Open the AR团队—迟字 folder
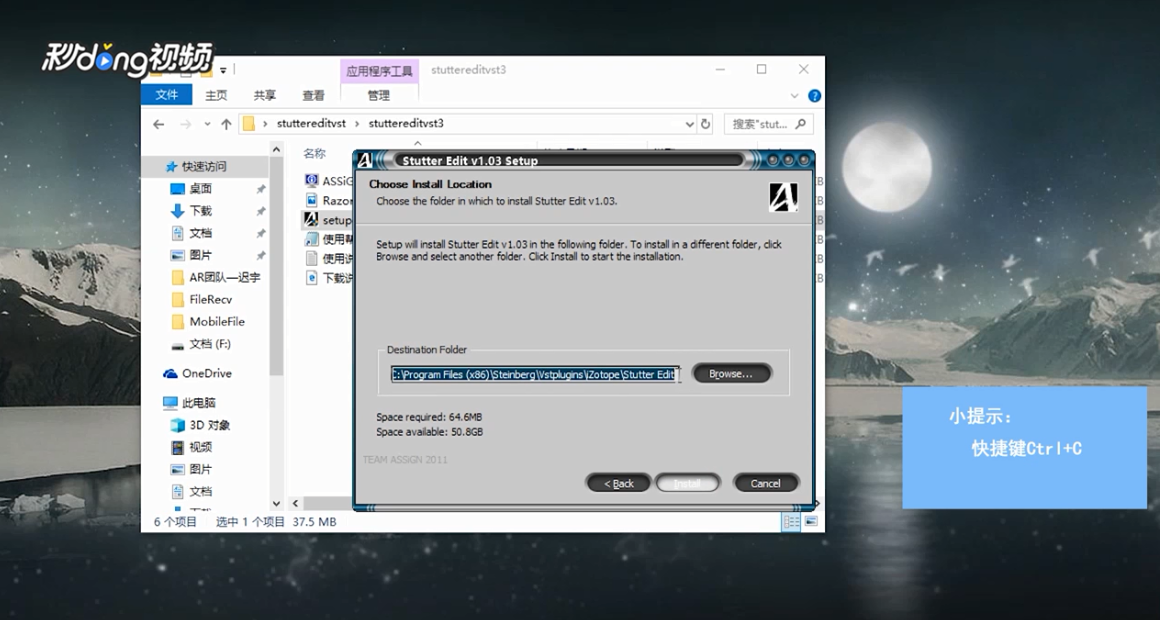The width and height of the screenshot is (1160, 620). click(225, 277)
